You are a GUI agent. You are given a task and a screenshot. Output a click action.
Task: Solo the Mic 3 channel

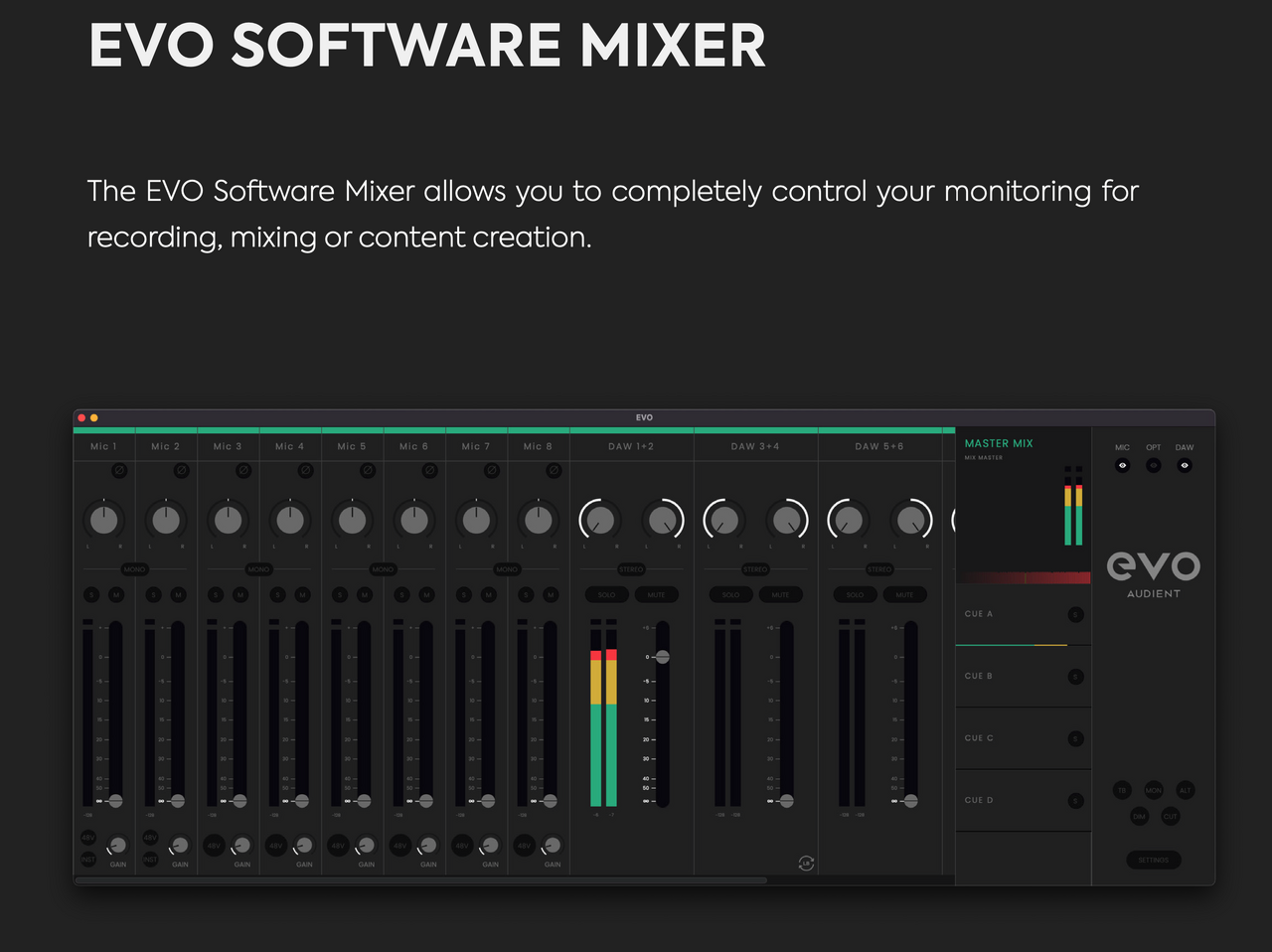216,594
